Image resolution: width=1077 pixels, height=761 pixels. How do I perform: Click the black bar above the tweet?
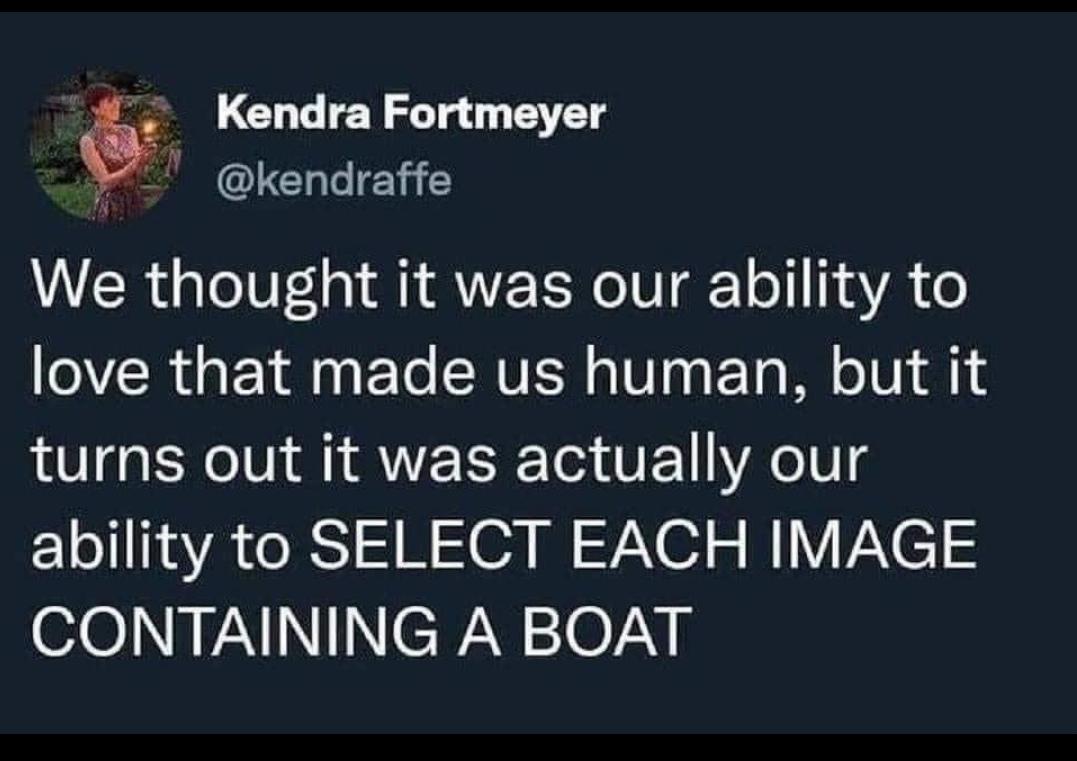click(x=538, y=6)
